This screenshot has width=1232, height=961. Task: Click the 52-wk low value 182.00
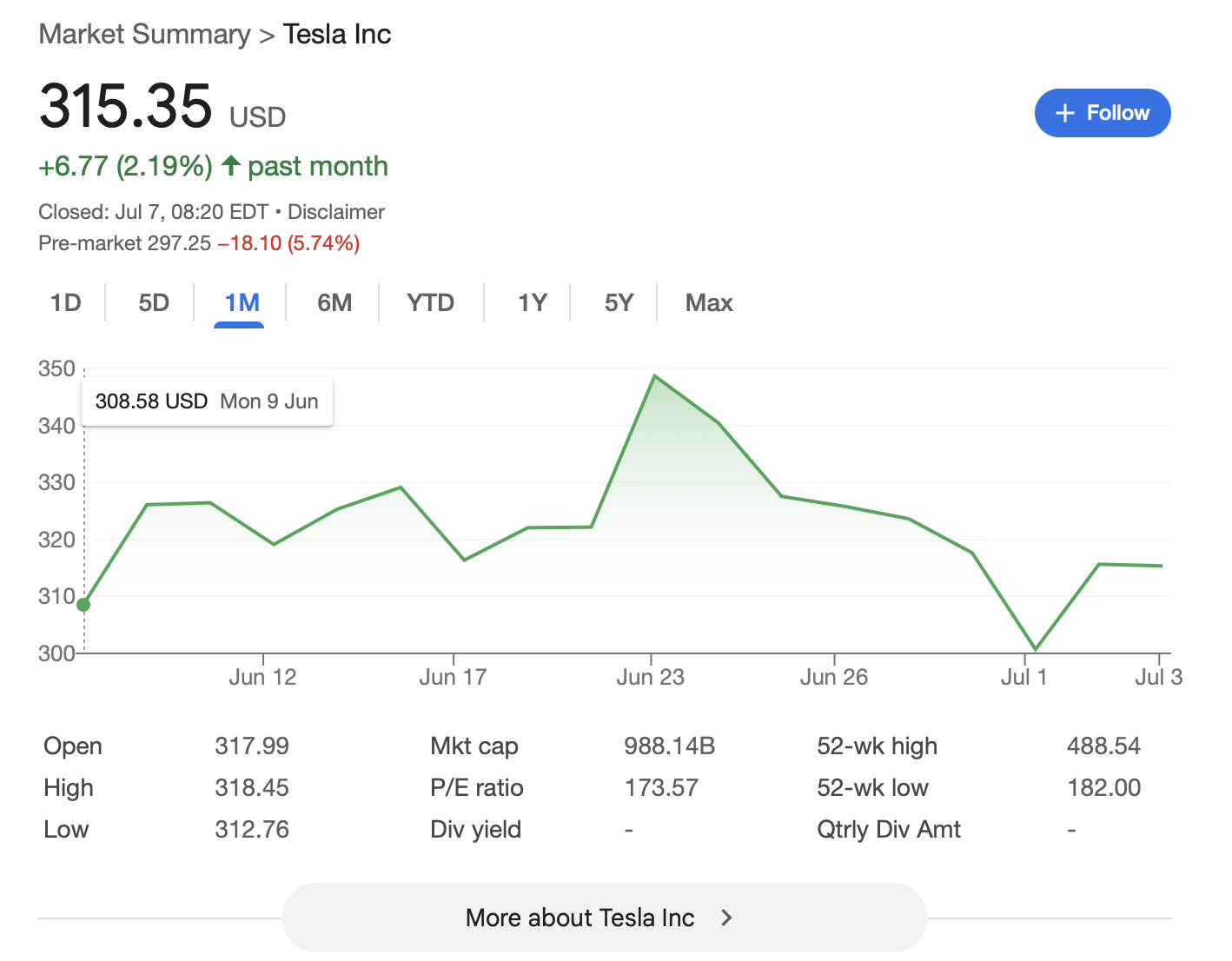click(1104, 788)
